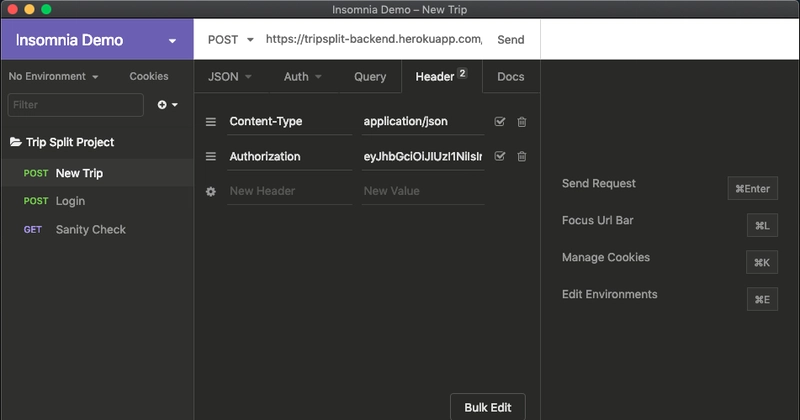Disable the Authorization header checkbox

[500, 156]
